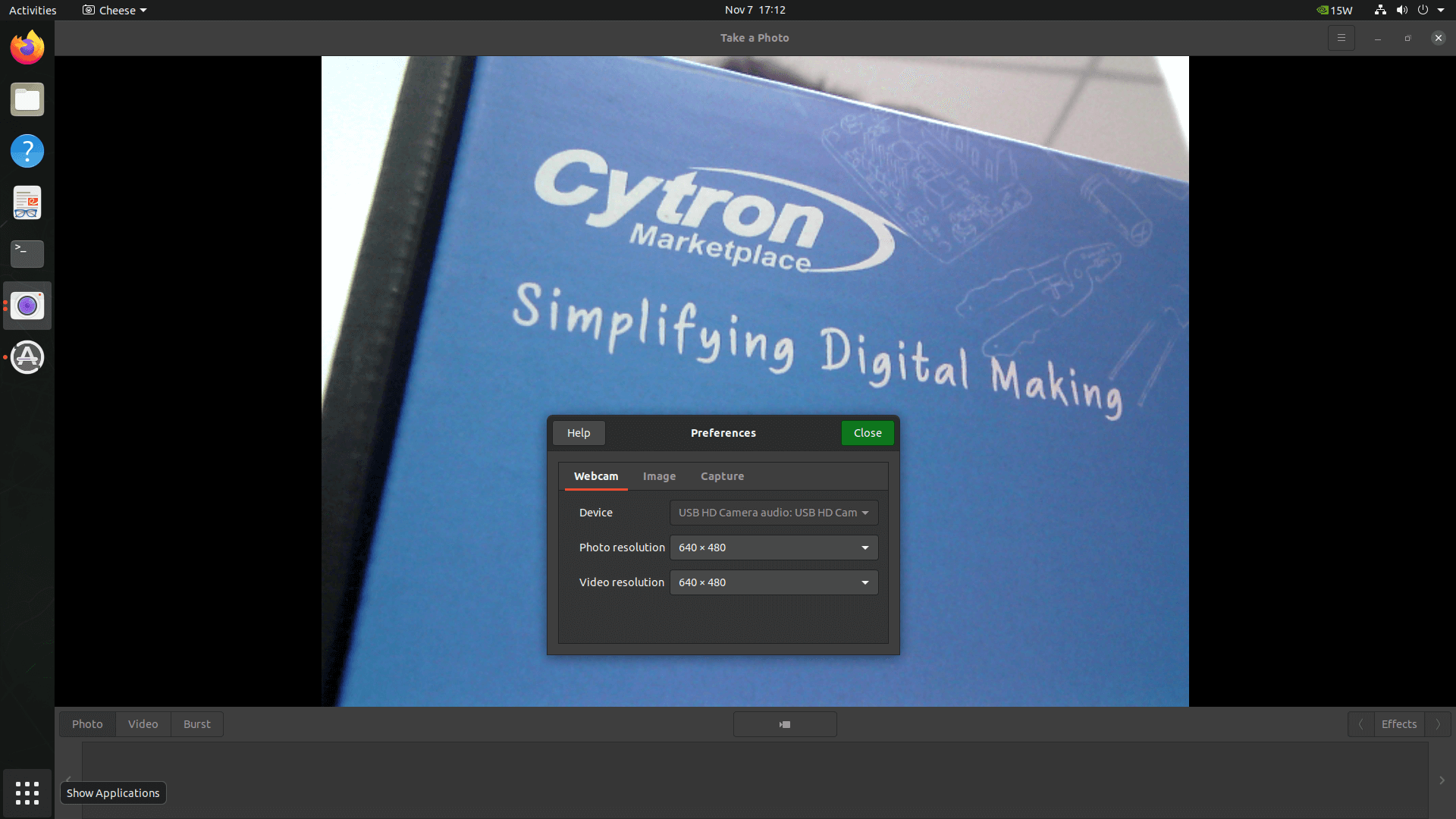Switch to the Image preferences tab

click(x=659, y=476)
